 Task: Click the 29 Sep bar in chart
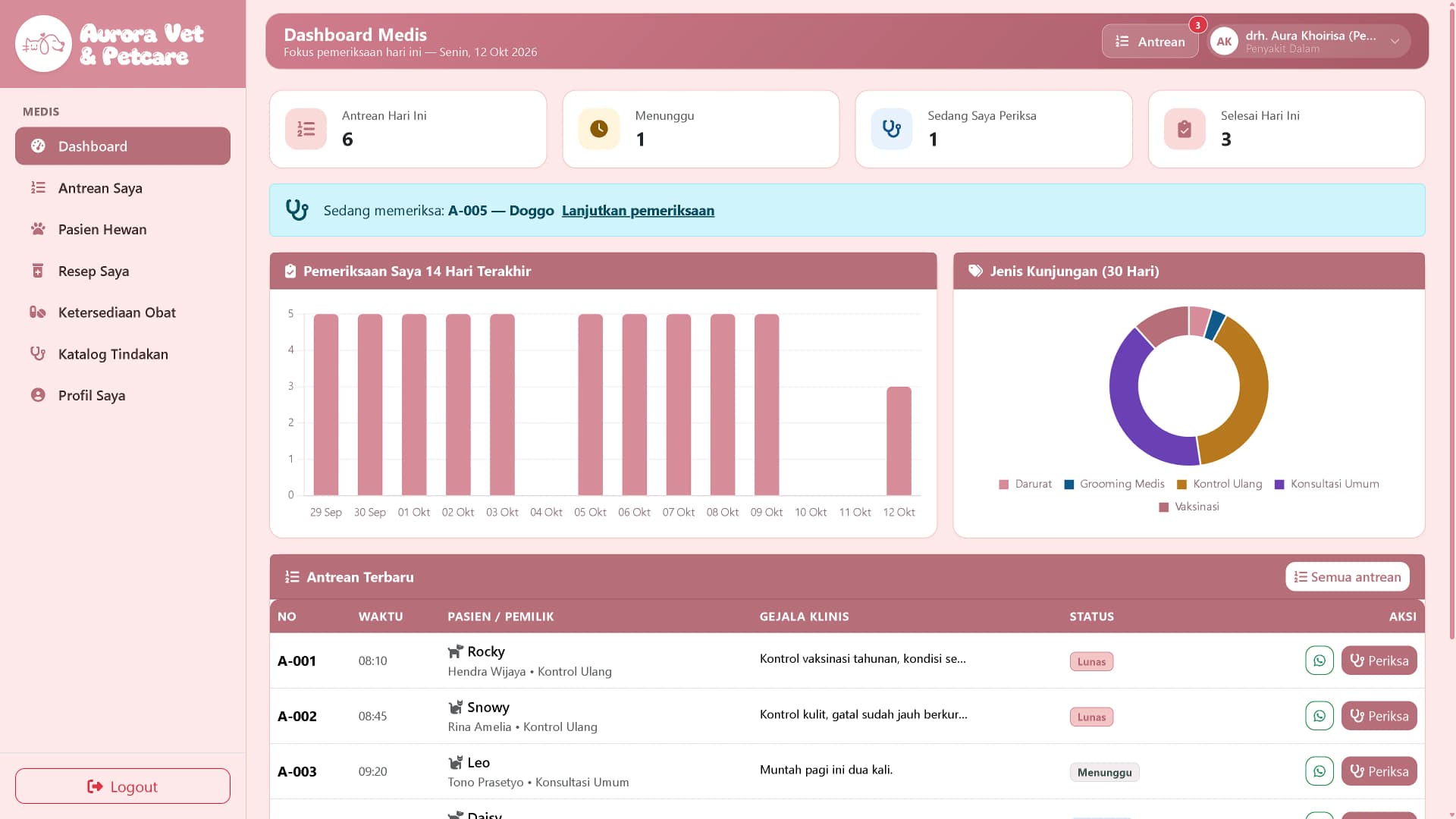click(326, 405)
